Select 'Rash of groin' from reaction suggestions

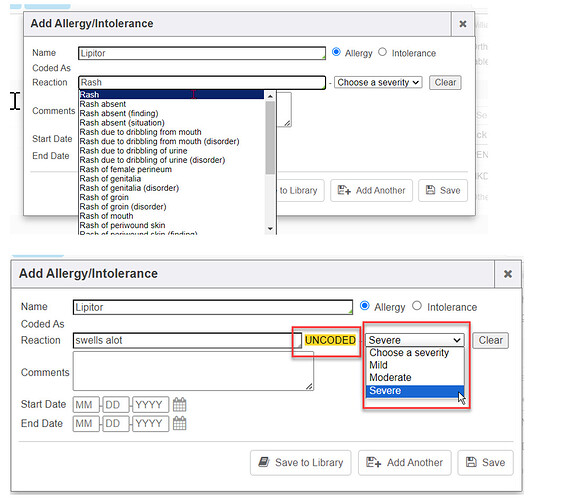(x=104, y=197)
